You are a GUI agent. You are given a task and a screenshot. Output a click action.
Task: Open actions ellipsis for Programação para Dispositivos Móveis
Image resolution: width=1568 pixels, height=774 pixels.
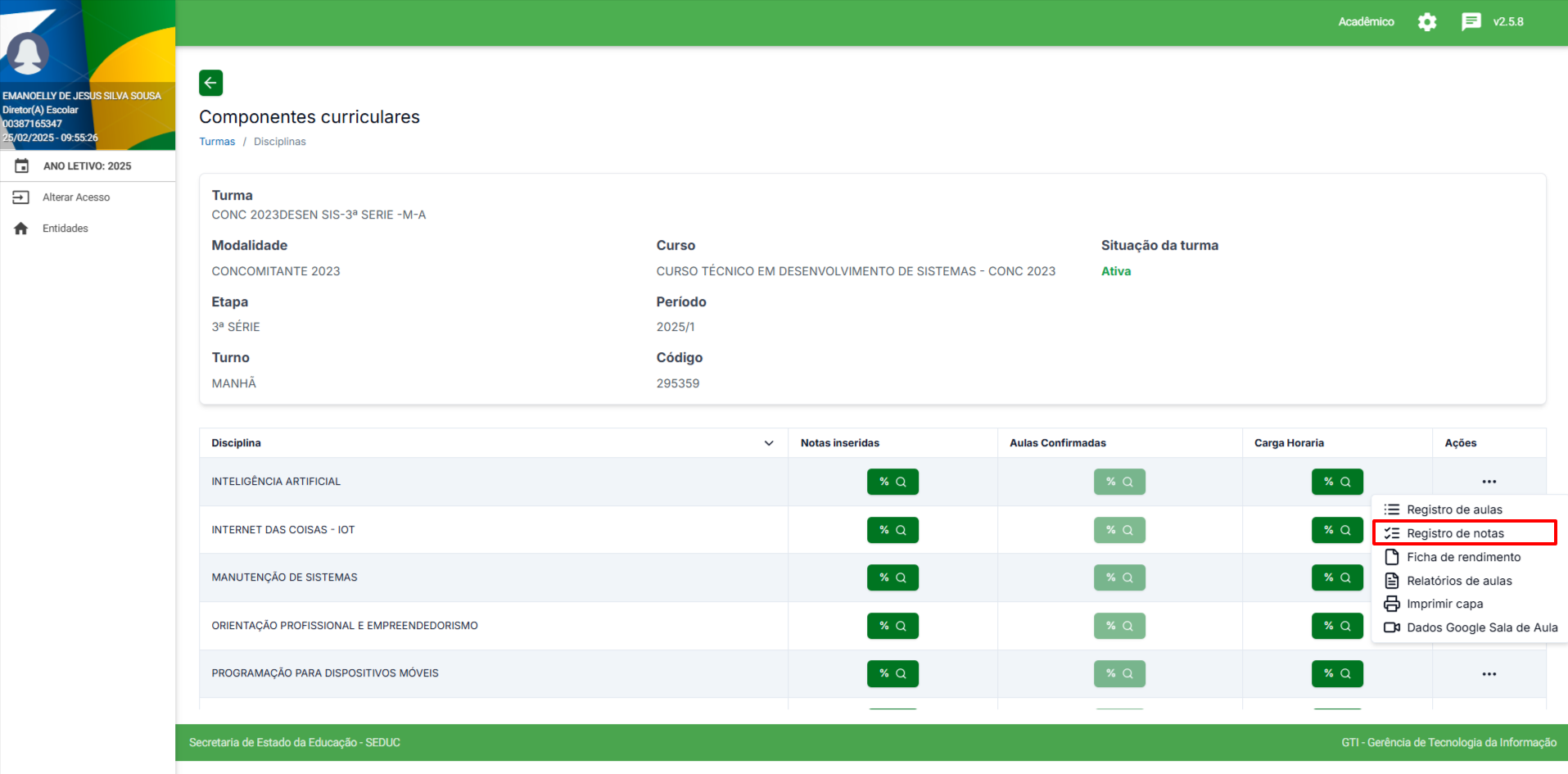[x=1489, y=674]
